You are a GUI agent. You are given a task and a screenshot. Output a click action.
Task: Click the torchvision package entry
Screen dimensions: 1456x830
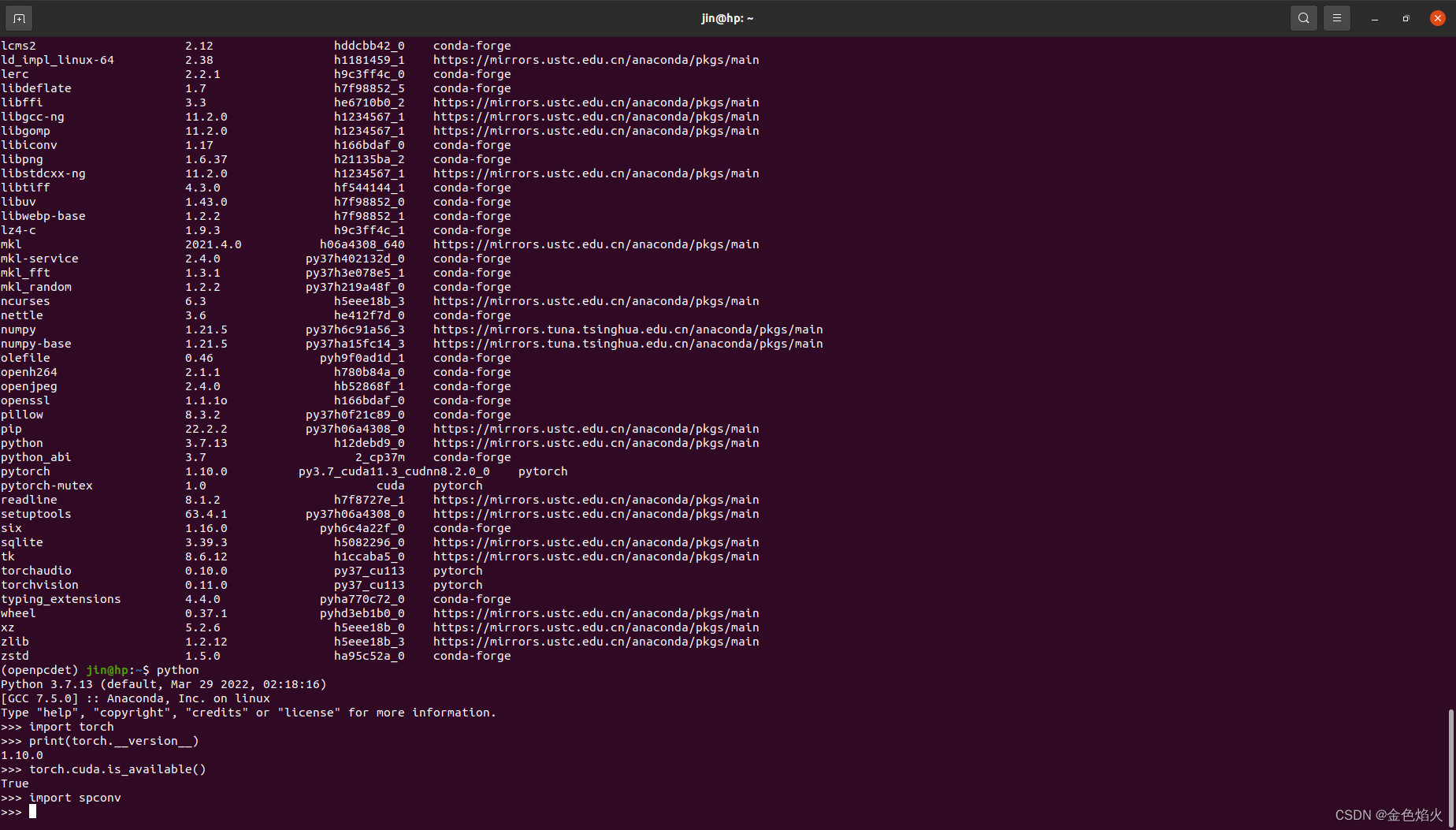point(39,584)
